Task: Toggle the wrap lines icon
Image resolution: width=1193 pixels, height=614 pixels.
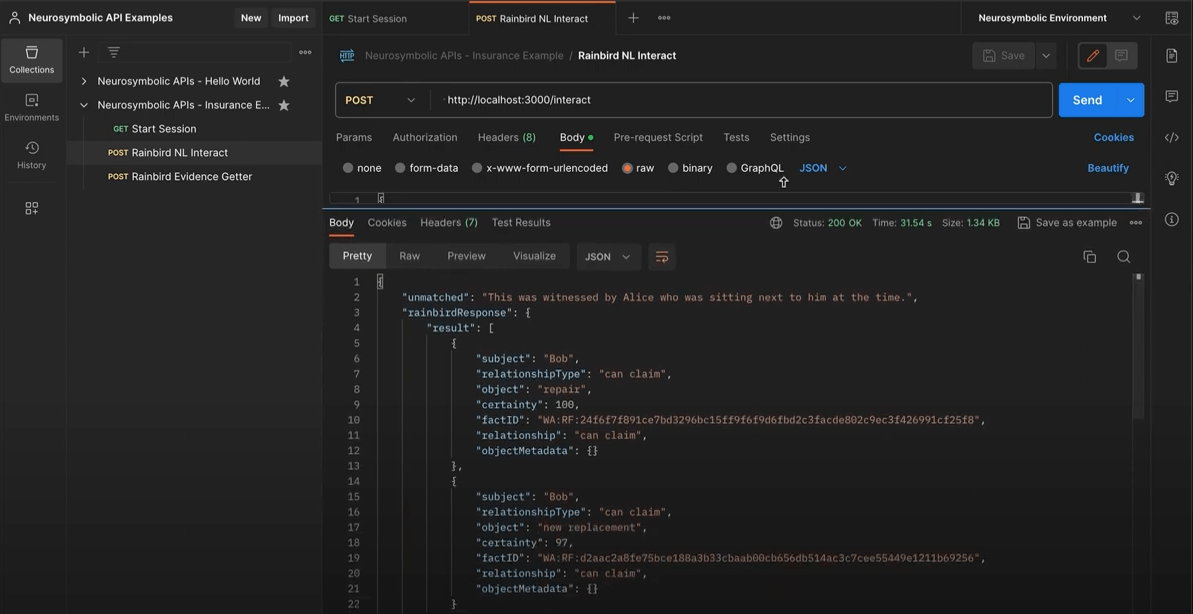Action: [x=661, y=257]
